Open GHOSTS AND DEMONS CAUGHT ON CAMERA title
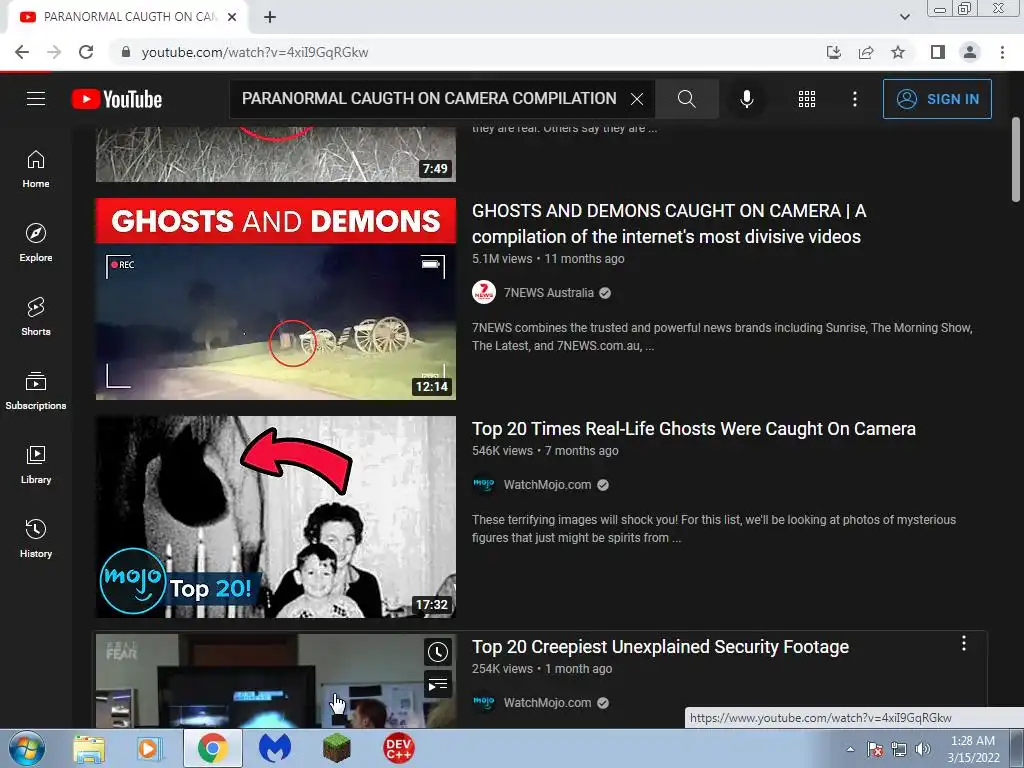 pyautogui.click(x=669, y=223)
